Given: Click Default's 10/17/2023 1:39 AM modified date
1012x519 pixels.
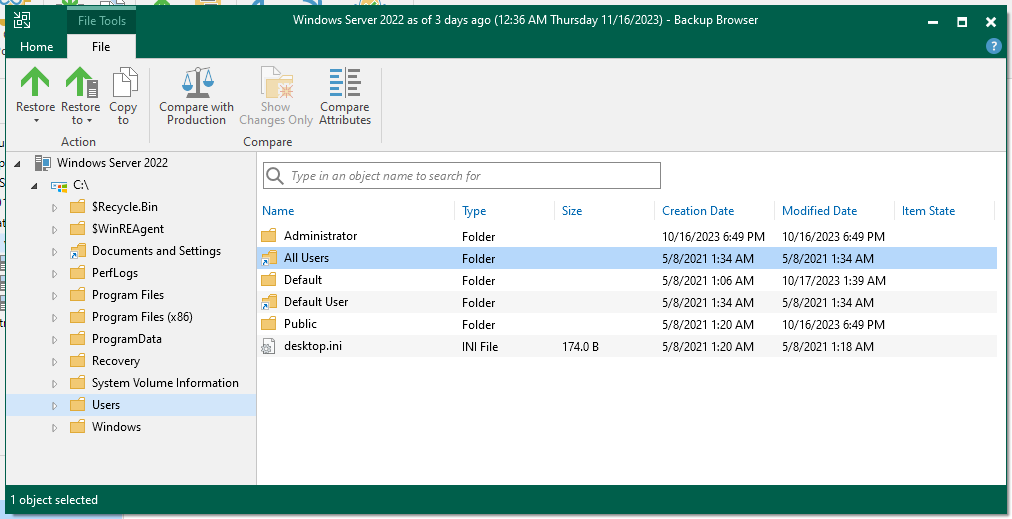Looking at the screenshot, I should click(x=834, y=280).
